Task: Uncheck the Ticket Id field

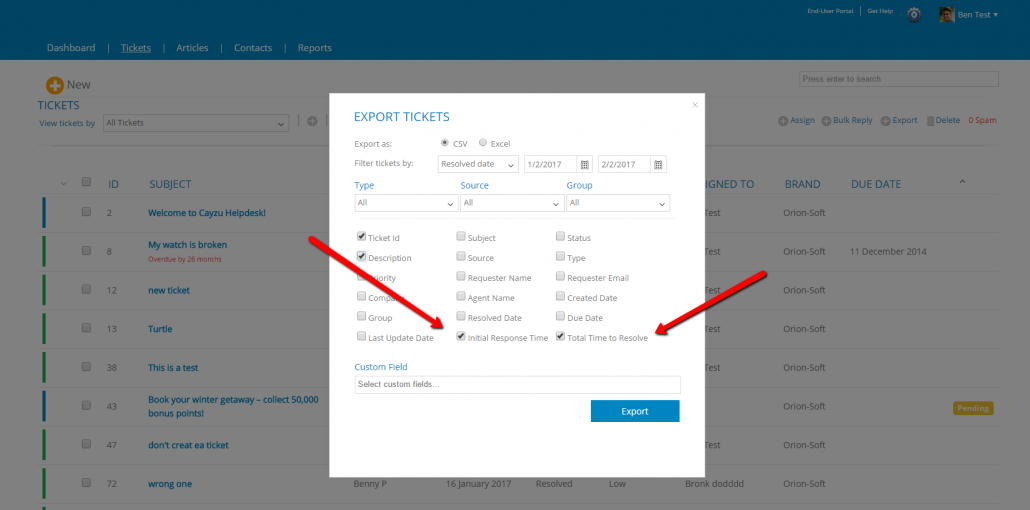Action: pos(361,237)
